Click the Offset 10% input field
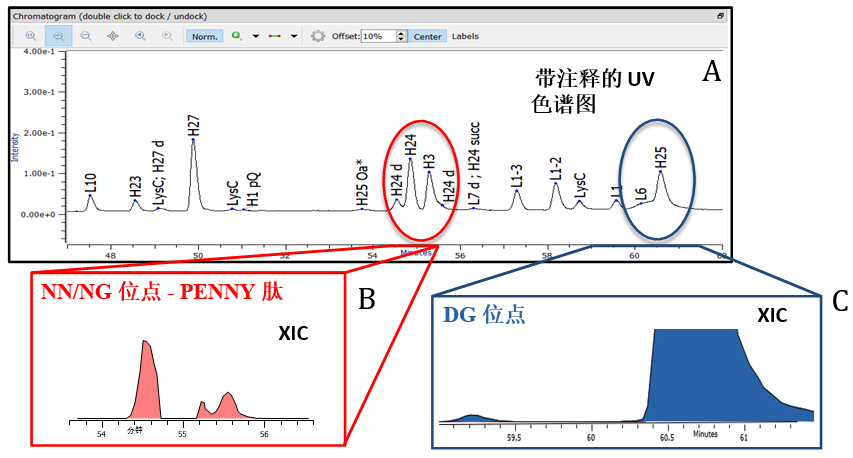 tap(378, 36)
